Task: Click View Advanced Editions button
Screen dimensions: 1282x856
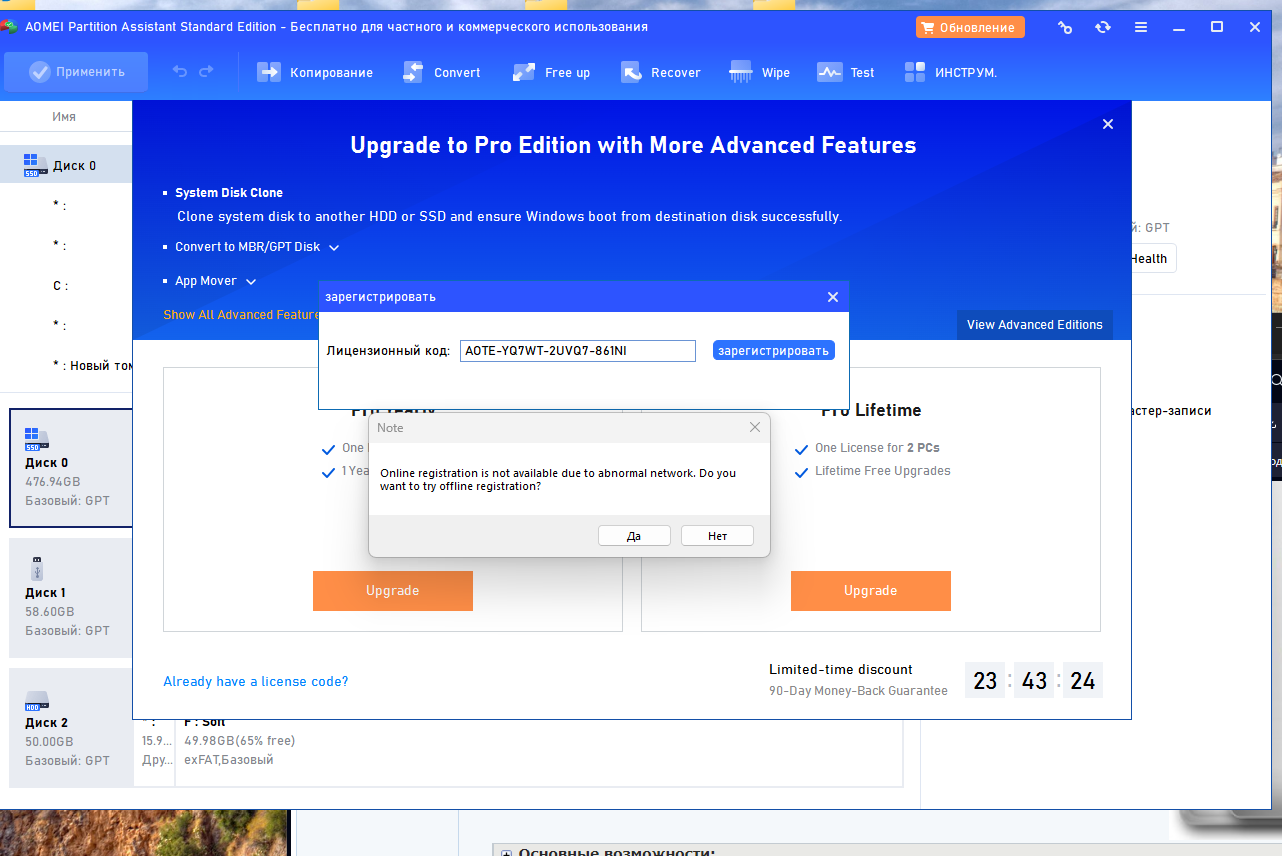Action: [x=1034, y=324]
